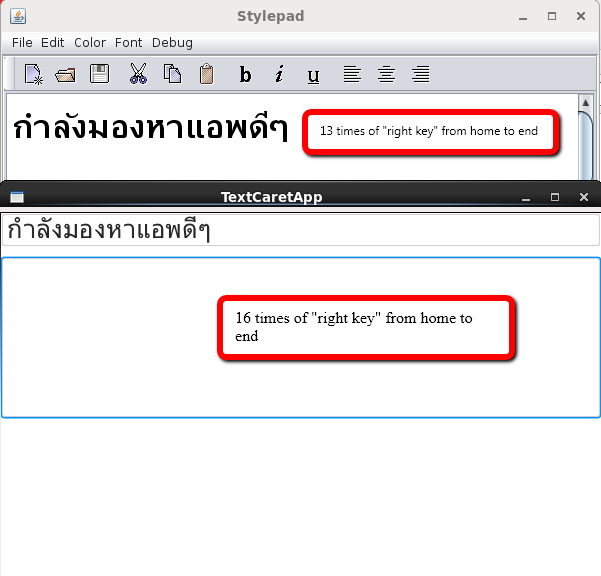Expand the Color menu
Viewport: 601px width, 576px height.
click(x=90, y=43)
